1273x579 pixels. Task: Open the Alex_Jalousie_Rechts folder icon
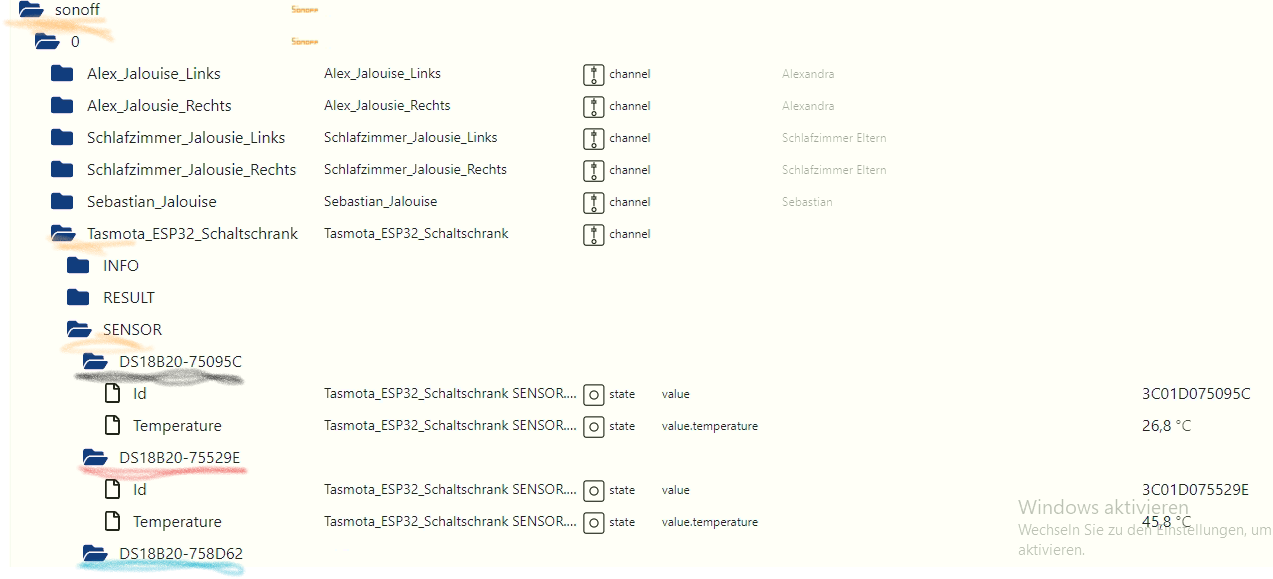point(63,106)
